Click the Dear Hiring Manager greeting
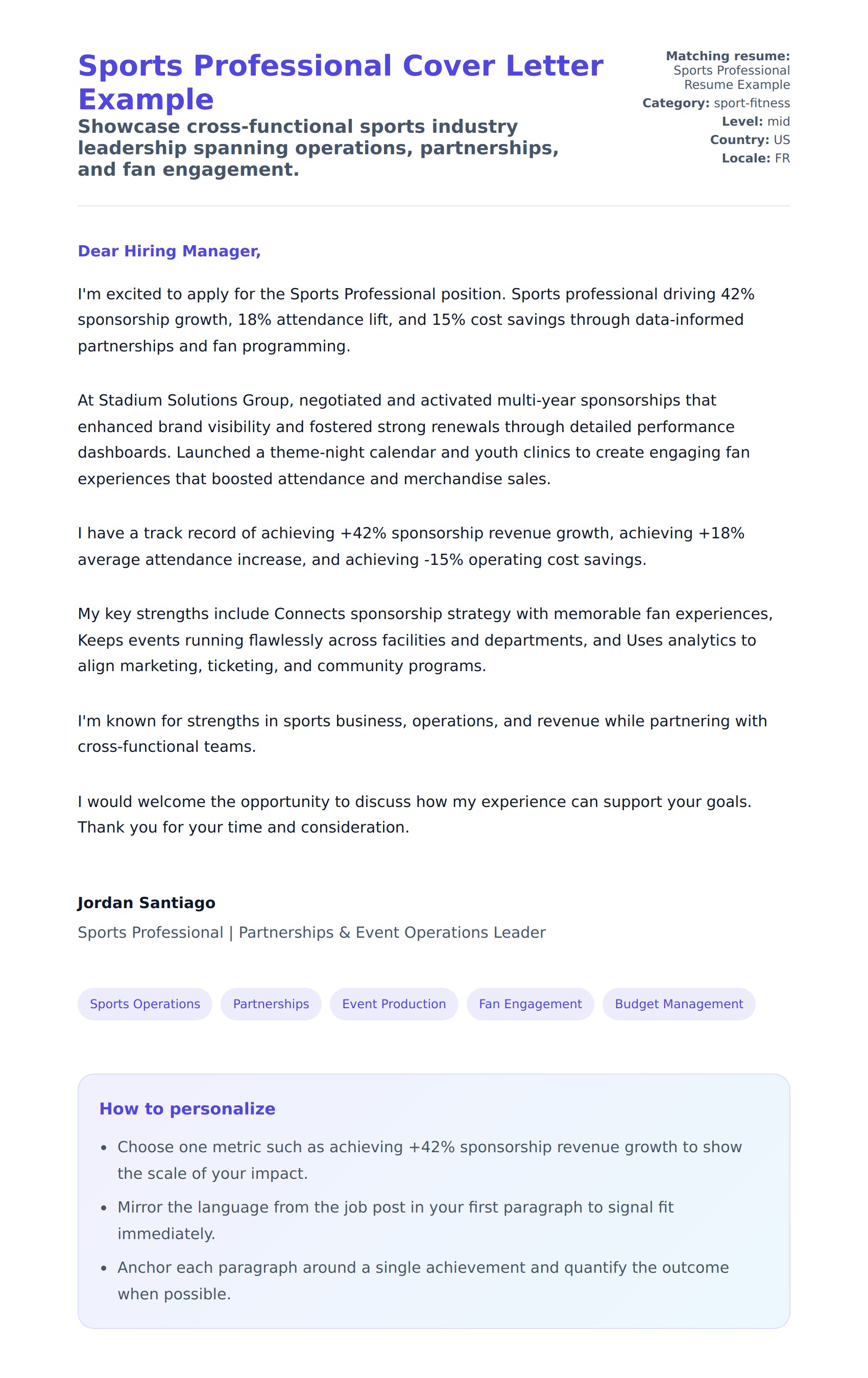The width and height of the screenshot is (868, 1378). 170,251
